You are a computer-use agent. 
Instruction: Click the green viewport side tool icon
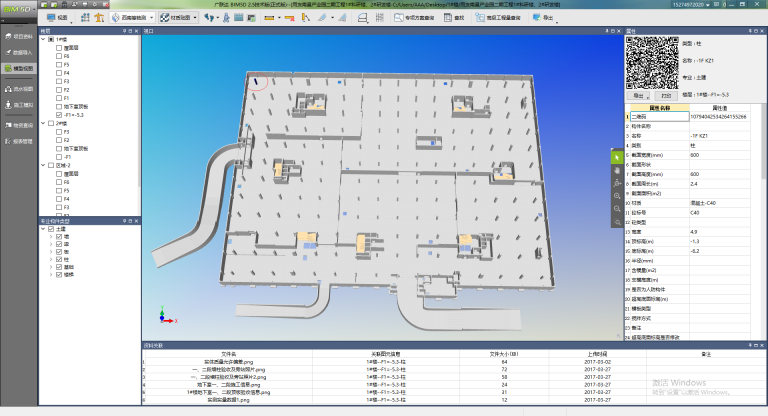click(x=617, y=157)
